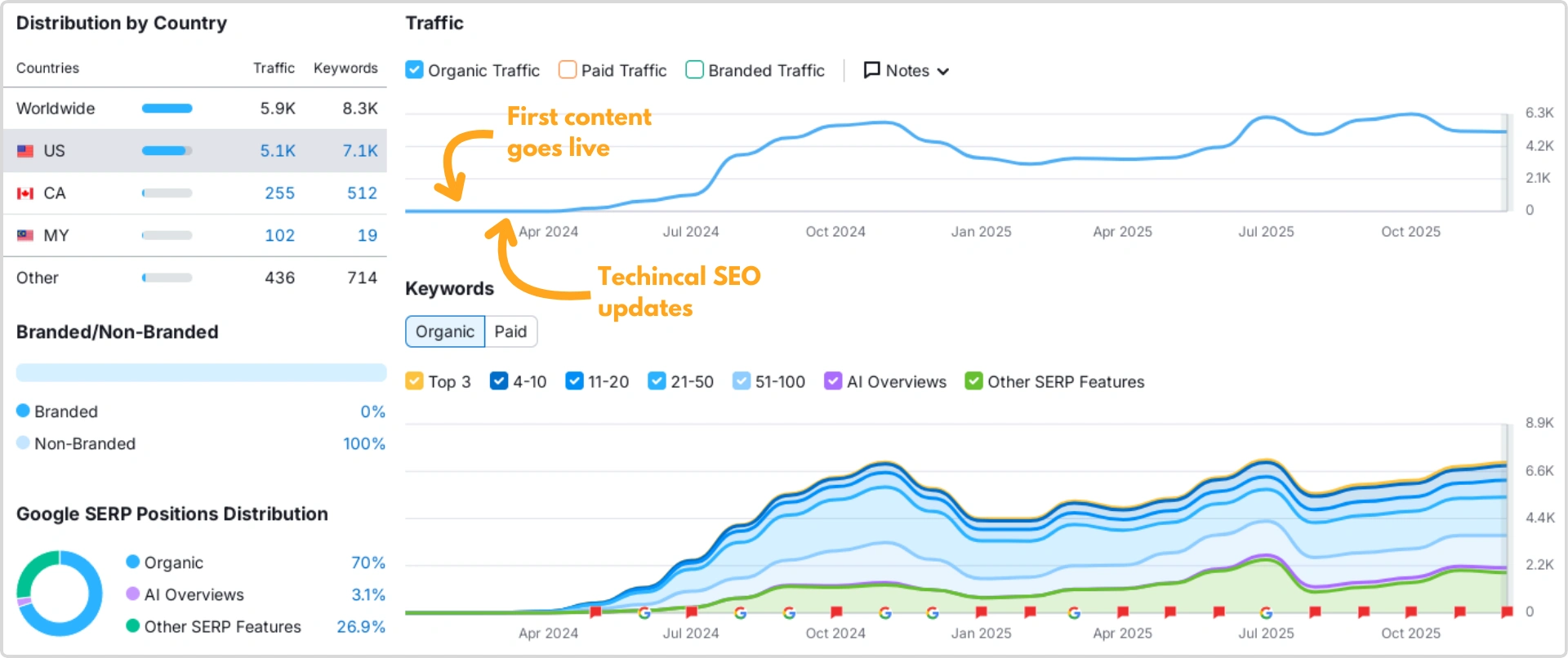Click the US flag icon
Screen dimensions: 1568x658
point(25,151)
